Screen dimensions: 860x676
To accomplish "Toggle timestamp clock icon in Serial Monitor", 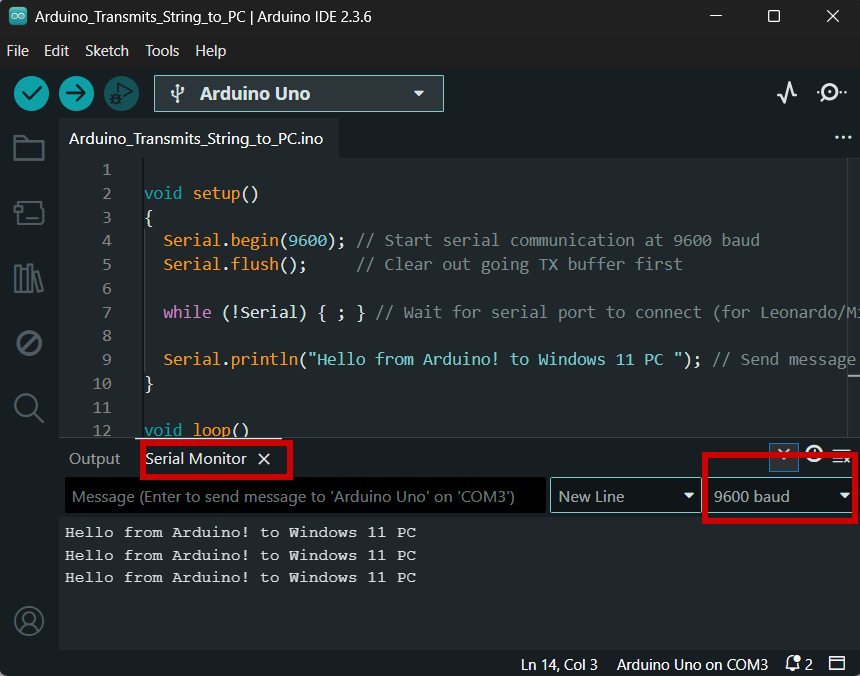I will pyautogui.click(x=814, y=454).
